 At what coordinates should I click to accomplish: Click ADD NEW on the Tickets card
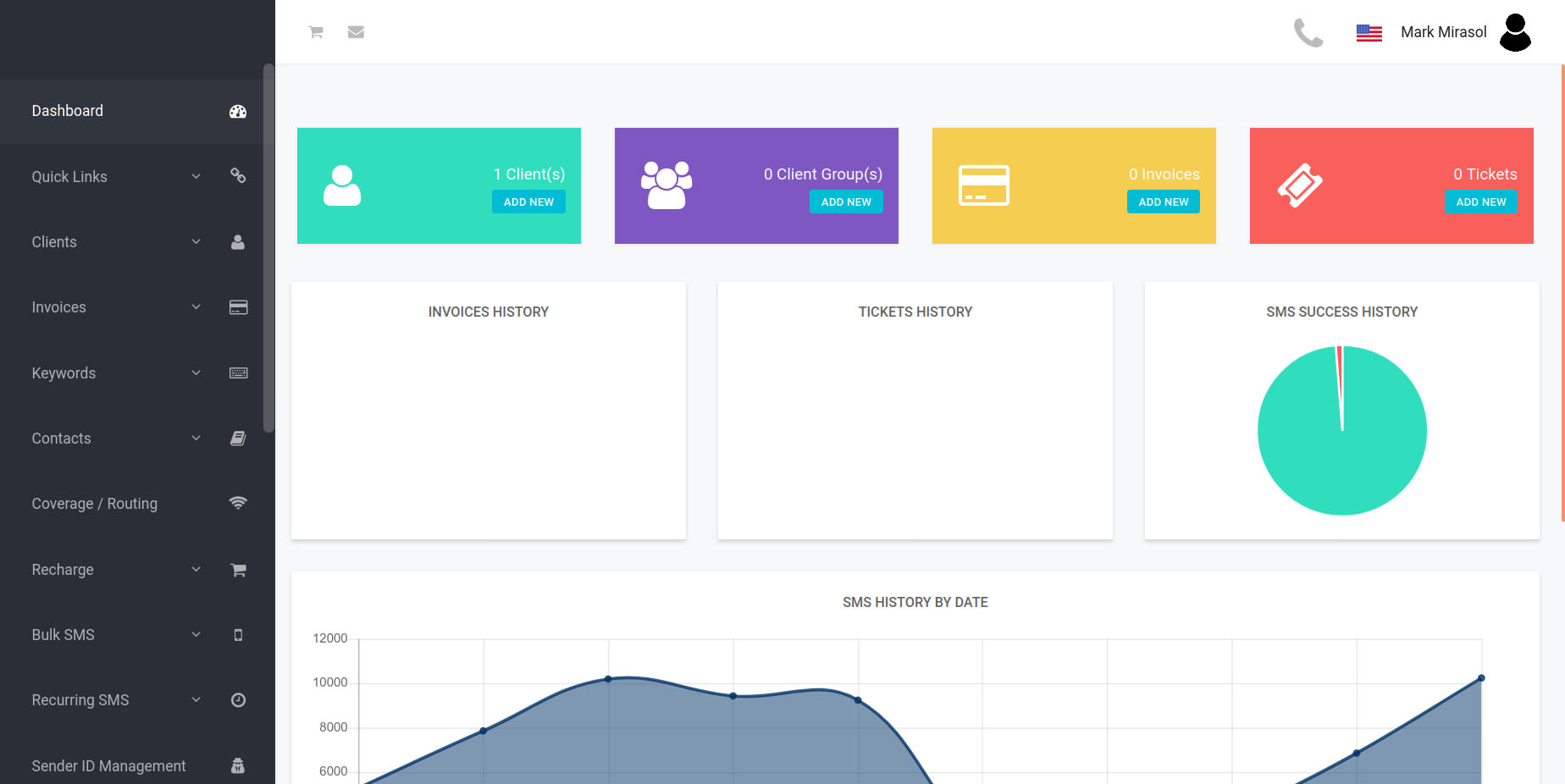coord(1481,202)
